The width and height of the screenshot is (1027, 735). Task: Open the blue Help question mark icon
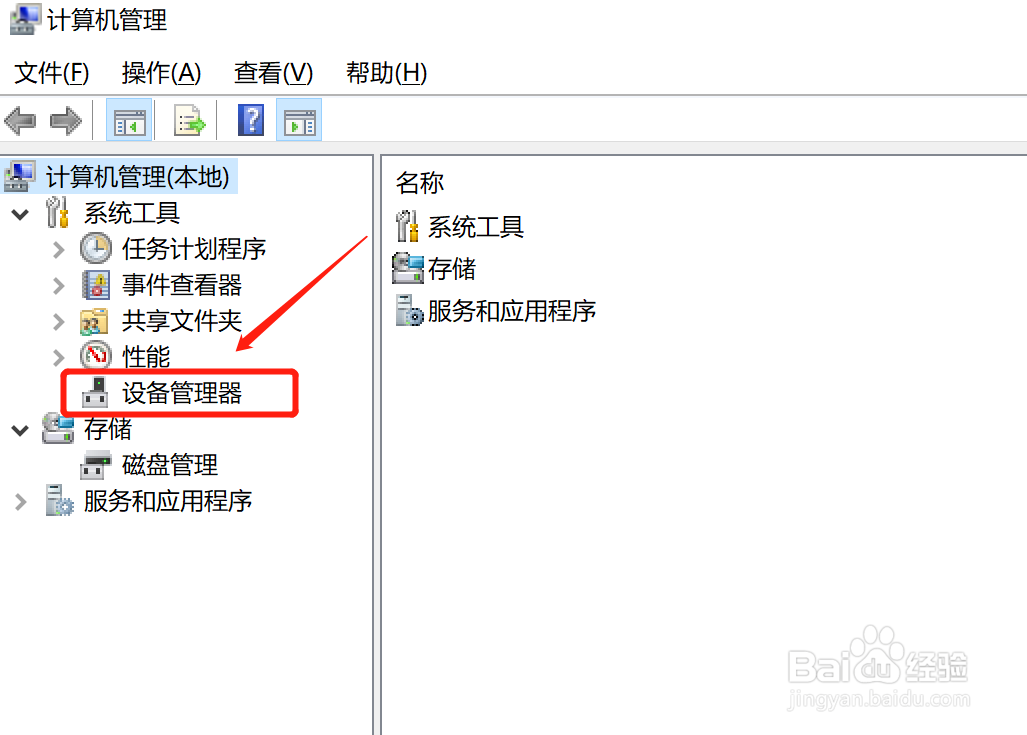click(251, 121)
